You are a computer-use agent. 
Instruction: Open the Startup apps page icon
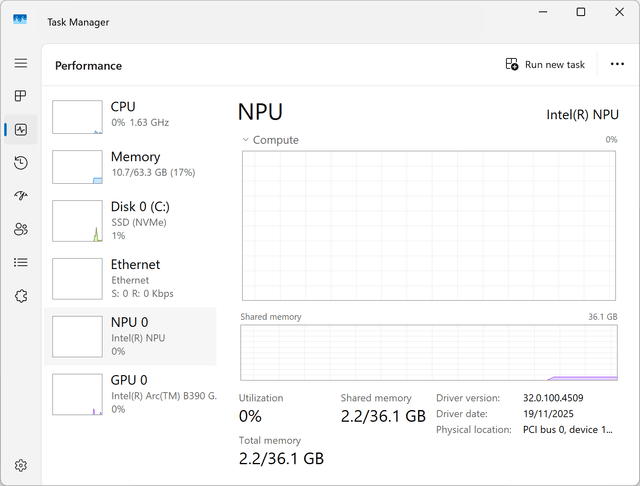tap(21, 196)
